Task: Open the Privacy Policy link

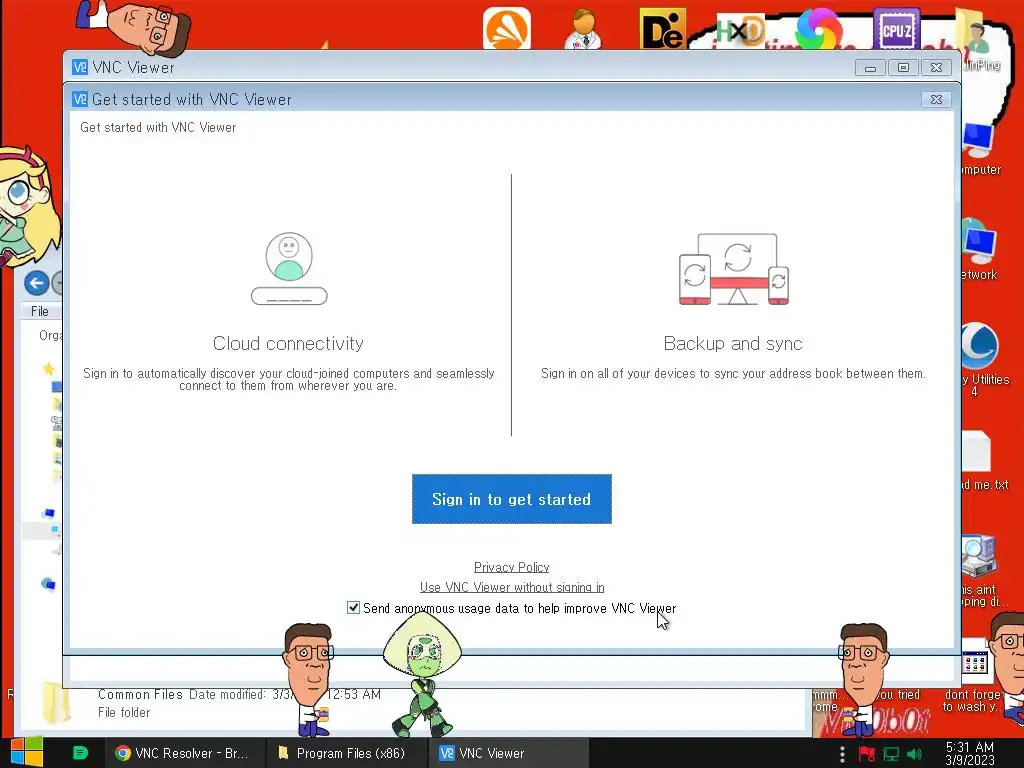Action: click(511, 567)
